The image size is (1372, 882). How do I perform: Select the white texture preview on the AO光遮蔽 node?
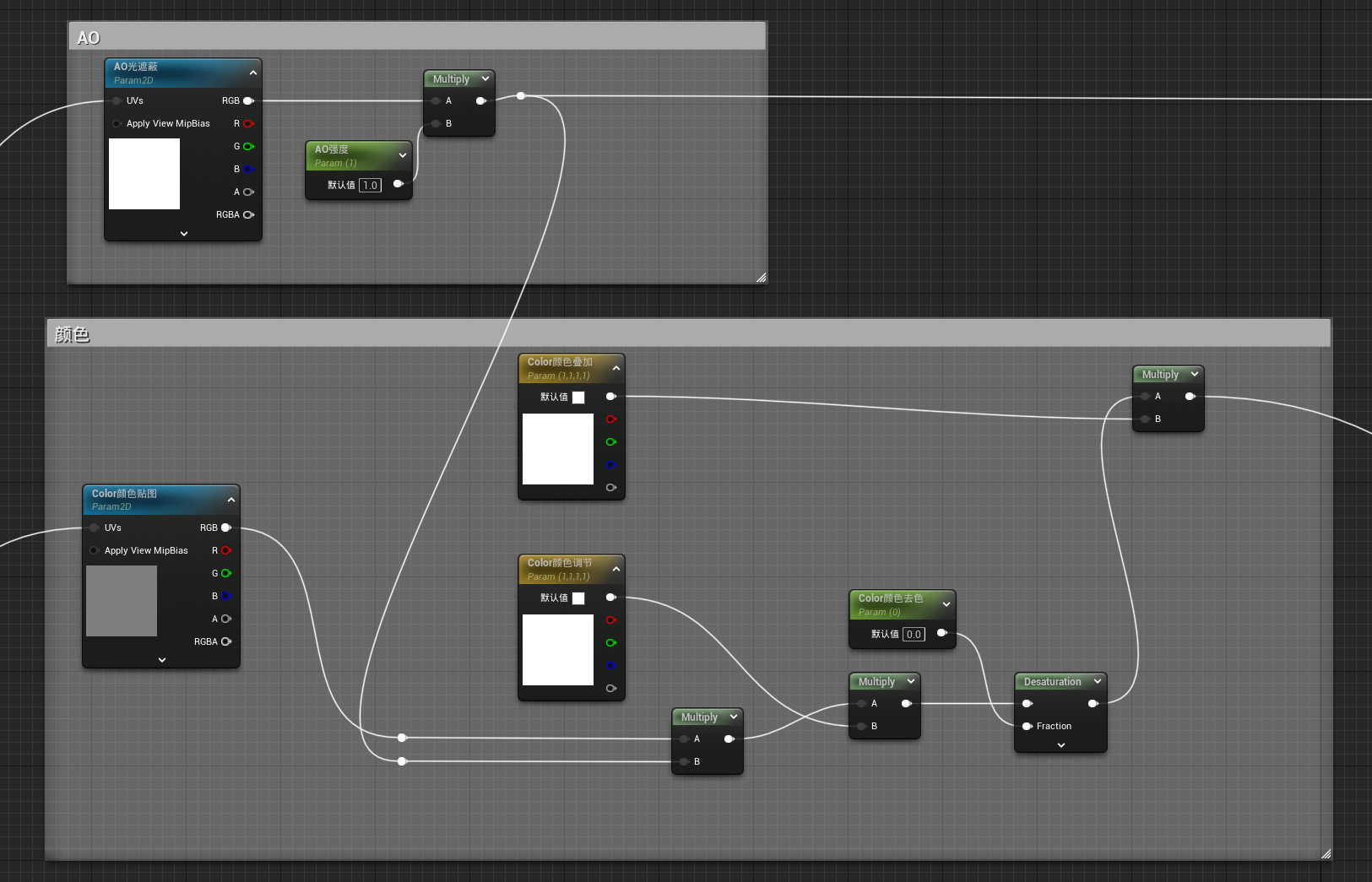pos(144,174)
